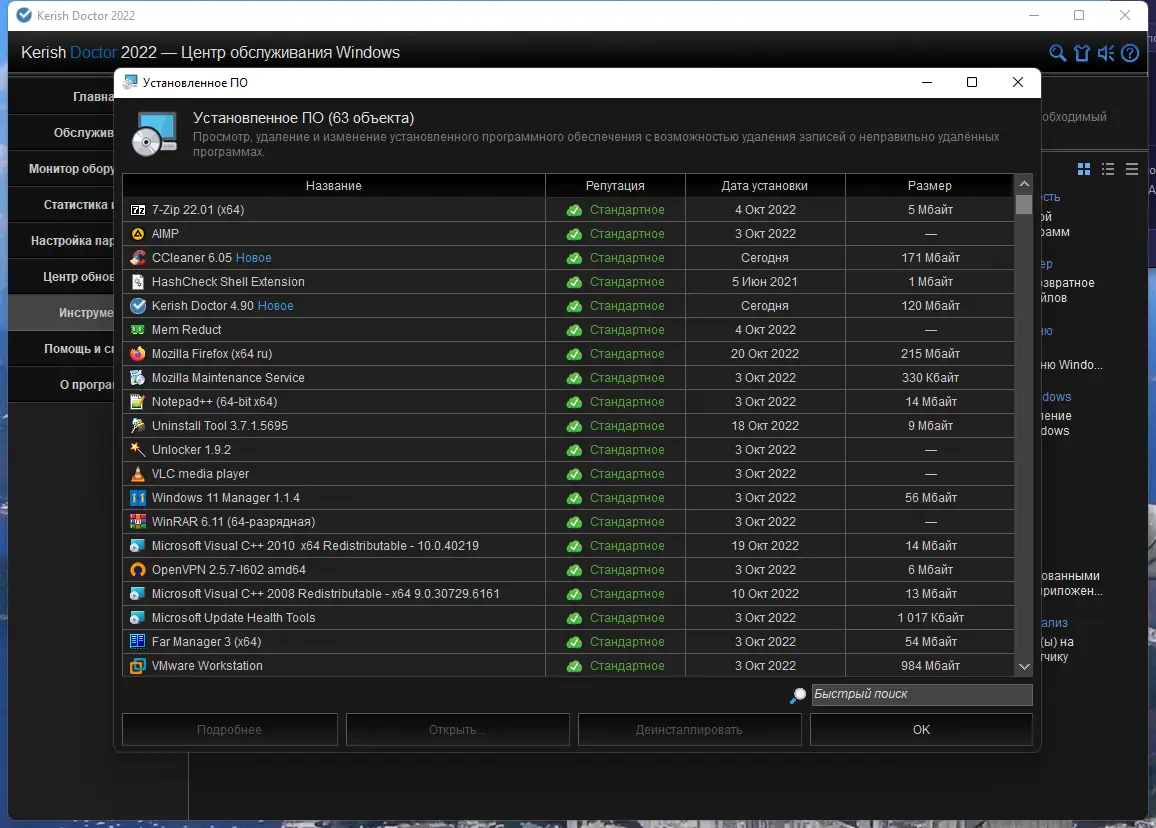Click the Mozilla Maintenance Service icon
The image size is (1156, 828).
coord(138,378)
